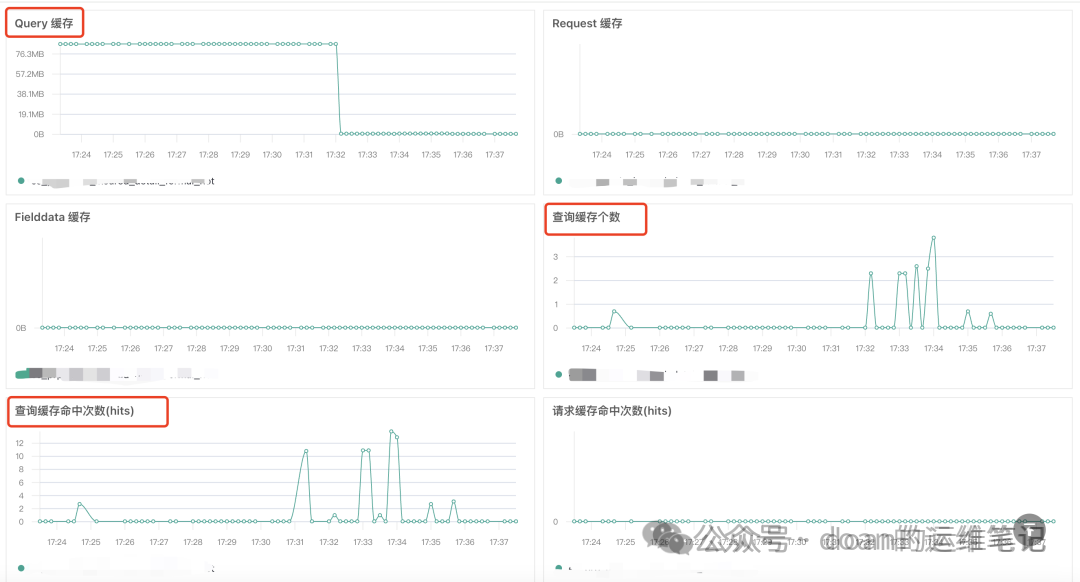
Task: Click the 19.1MB y-axis label
Action: tap(31, 114)
